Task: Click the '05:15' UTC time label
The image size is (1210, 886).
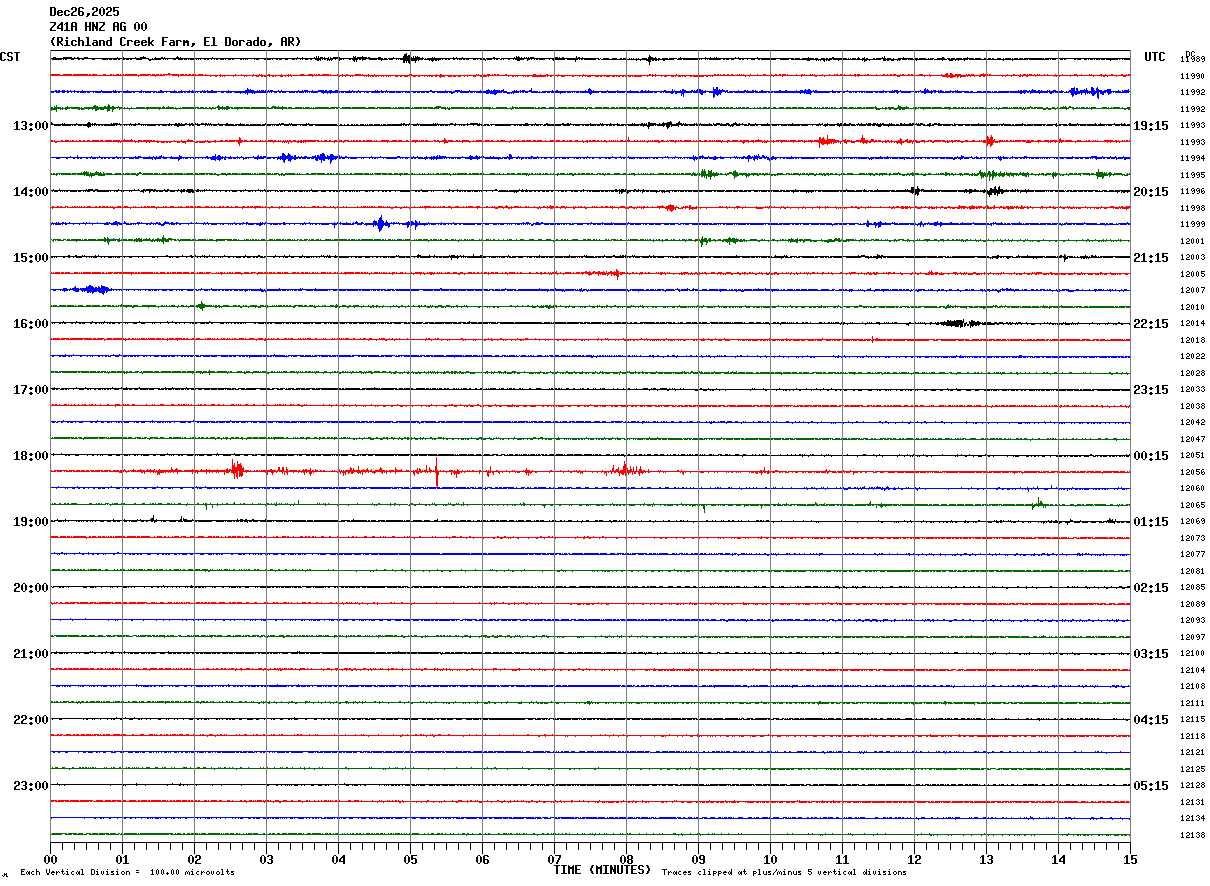Action: 1151,786
